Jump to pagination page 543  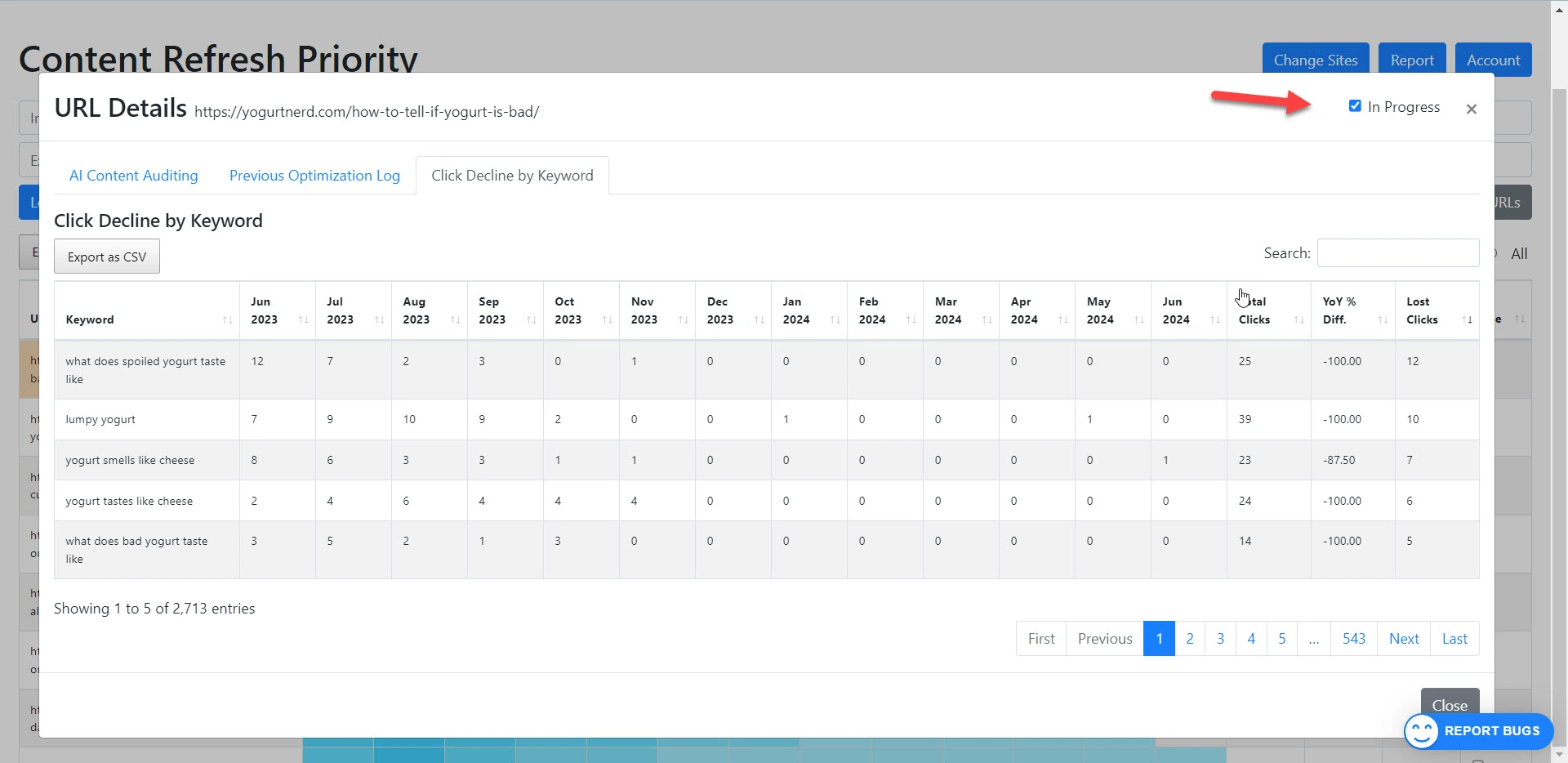click(x=1354, y=639)
